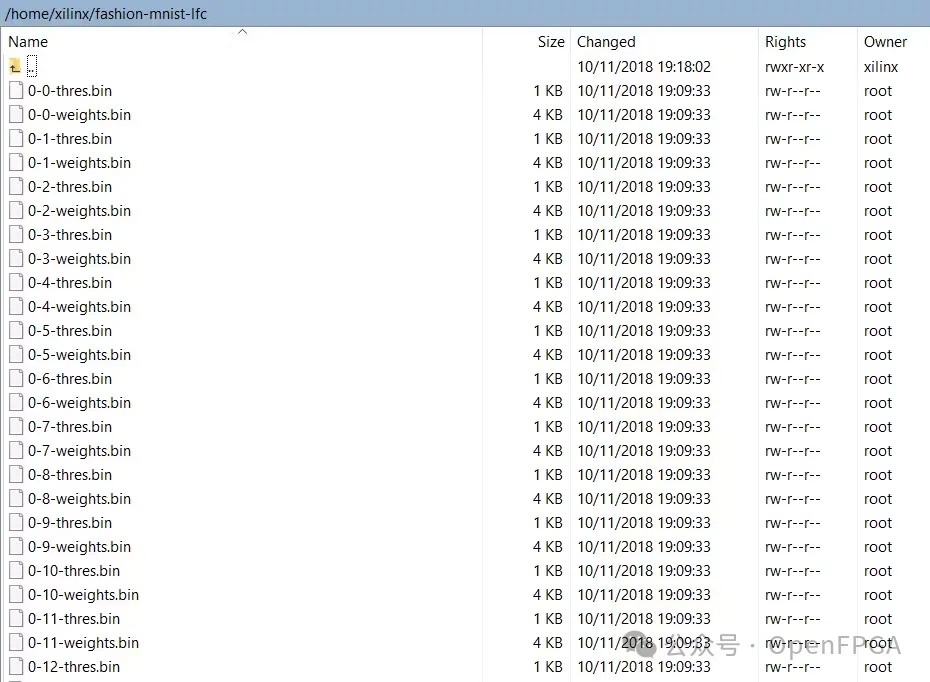Toggle sort arrow above Name column
This screenshot has height=682, width=930.
(241, 32)
